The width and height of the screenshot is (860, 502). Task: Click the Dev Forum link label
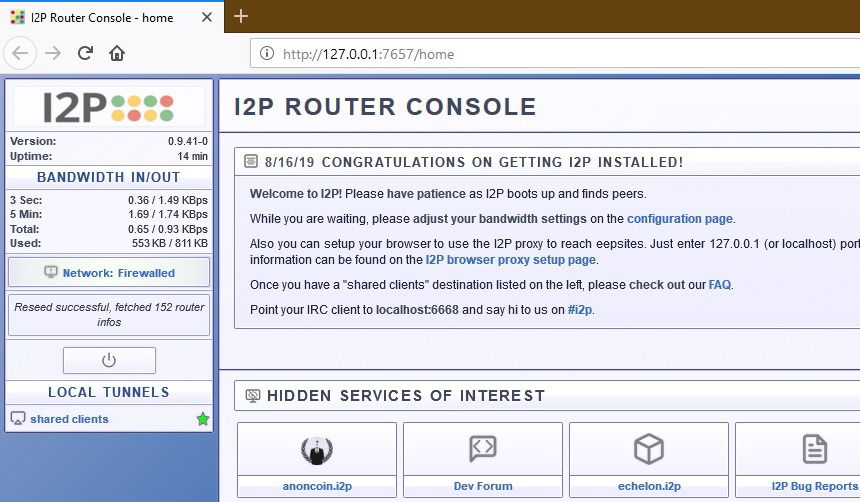[483, 486]
